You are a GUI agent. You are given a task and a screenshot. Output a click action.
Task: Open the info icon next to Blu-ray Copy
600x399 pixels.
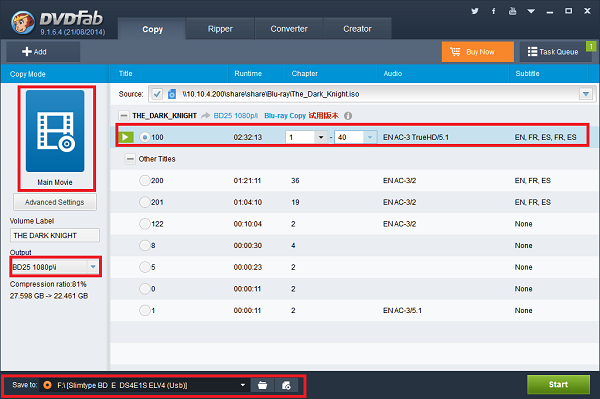tap(348, 116)
